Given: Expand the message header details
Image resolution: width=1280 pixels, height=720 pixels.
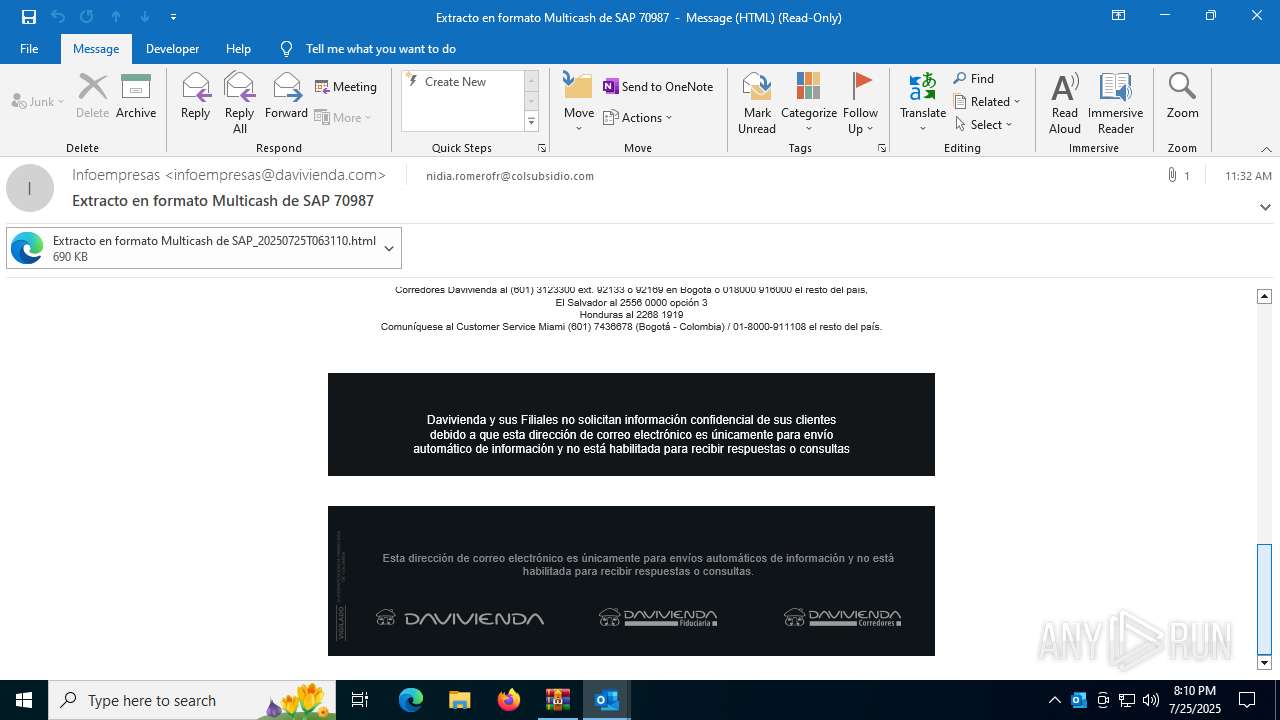Looking at the screenshot, I should (1265, 207).
